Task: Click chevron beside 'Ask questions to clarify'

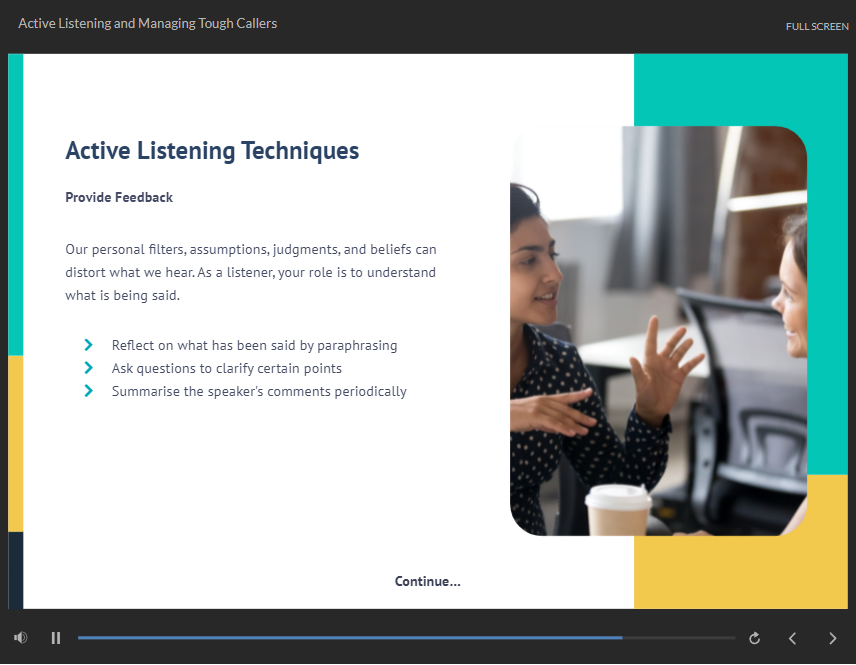Action: (x=89, y=368)
